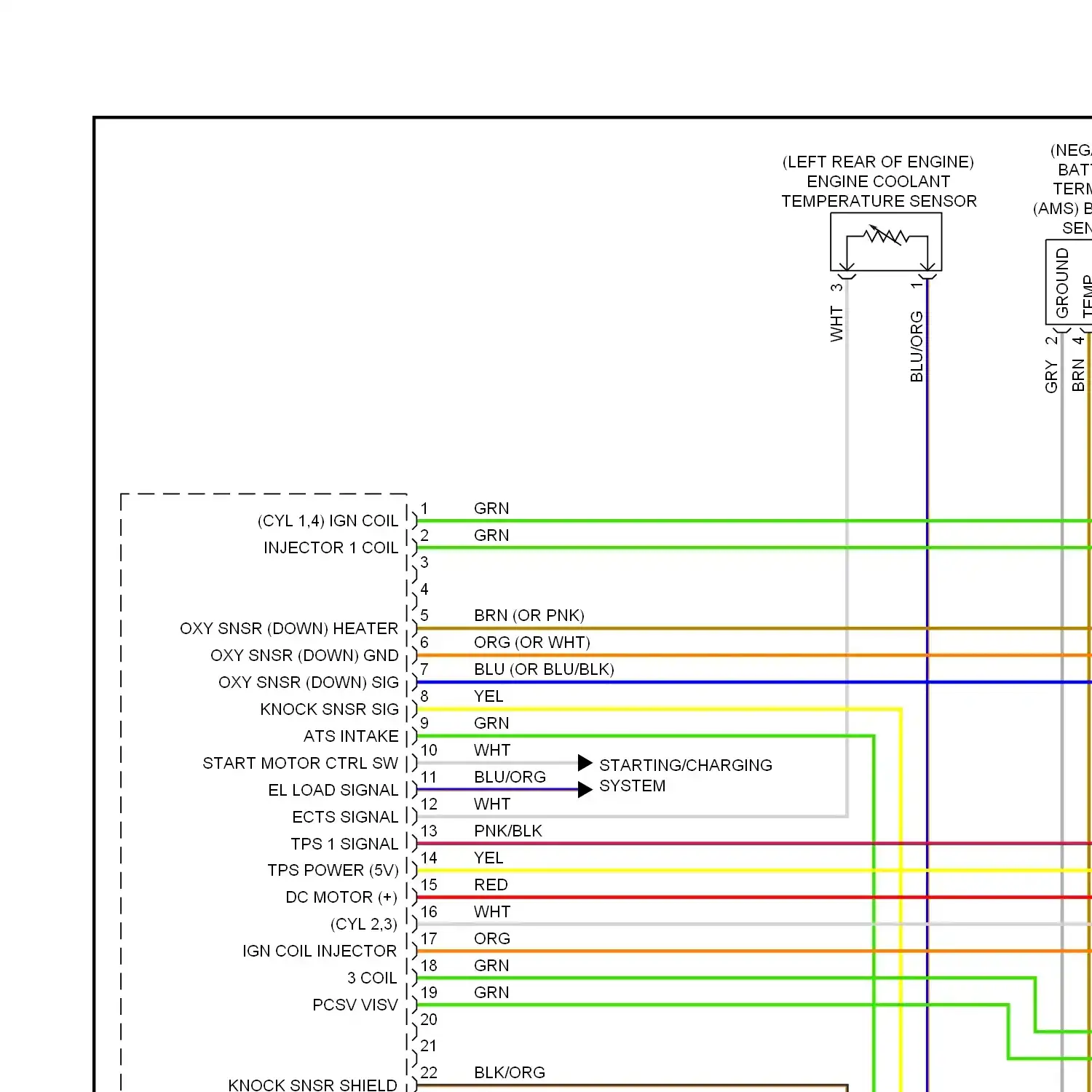The height and width of the screenshot is (1092, 1092).
Task: Click connector pin number '20'
Action: pos(429,1019)
